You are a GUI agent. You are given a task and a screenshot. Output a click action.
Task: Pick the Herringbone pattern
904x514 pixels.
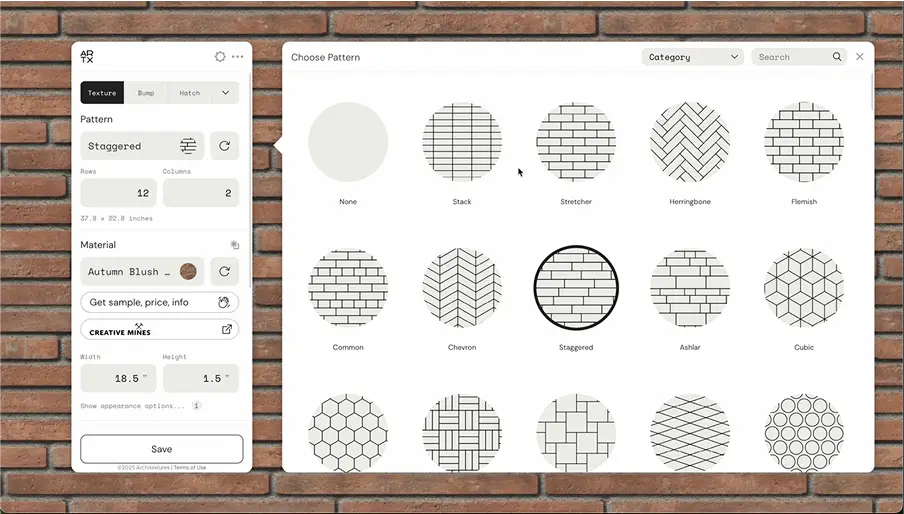coord(690,142)
